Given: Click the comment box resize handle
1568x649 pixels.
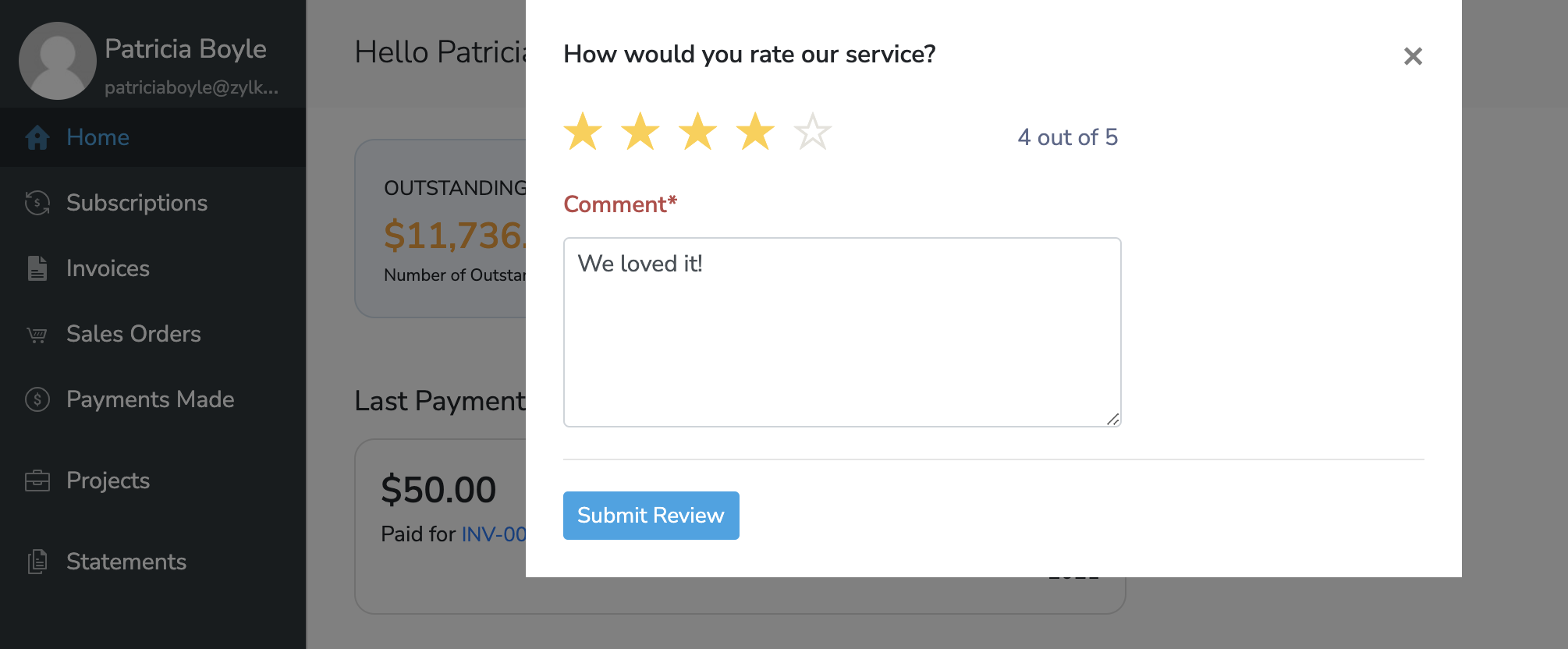Looking at the screenshot, I should (x=1113, y=420).
